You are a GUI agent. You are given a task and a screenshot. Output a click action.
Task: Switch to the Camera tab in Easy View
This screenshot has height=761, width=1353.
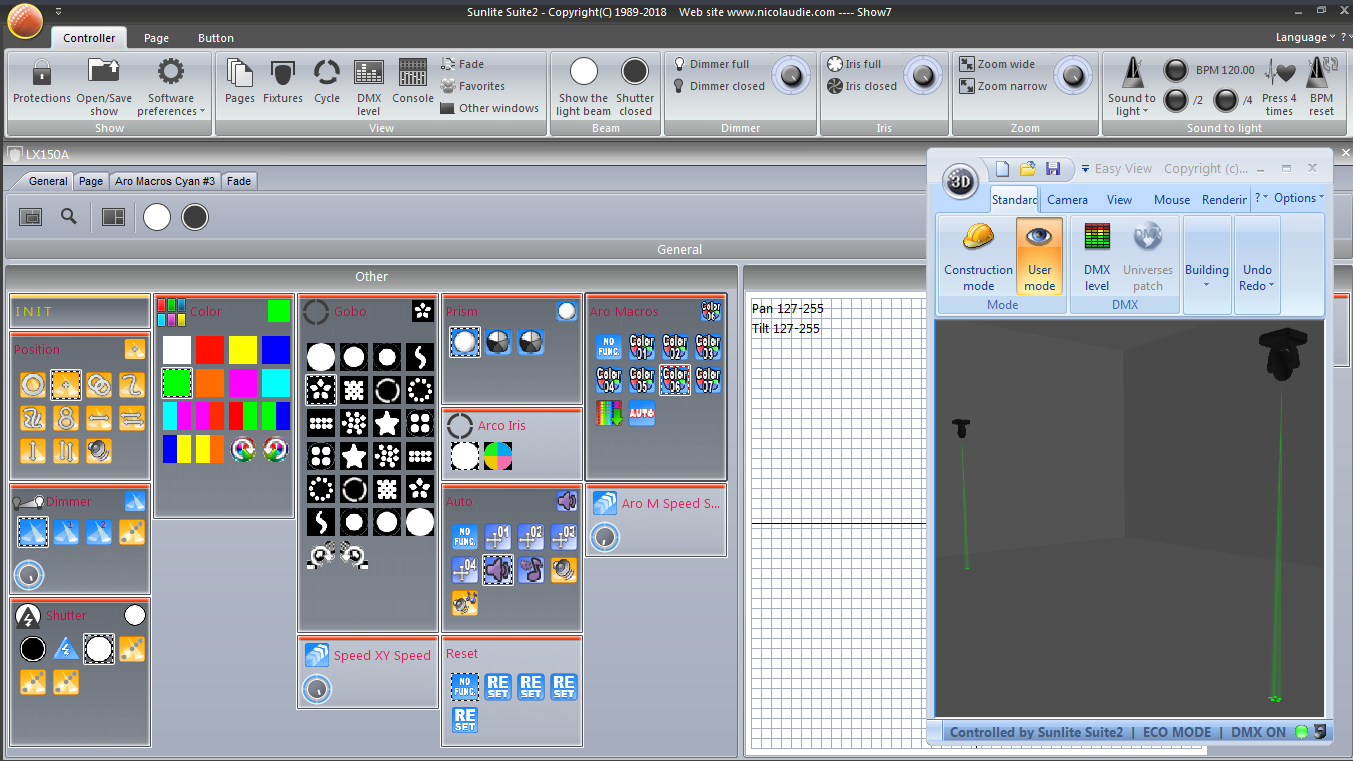(x=1067, y=199)
